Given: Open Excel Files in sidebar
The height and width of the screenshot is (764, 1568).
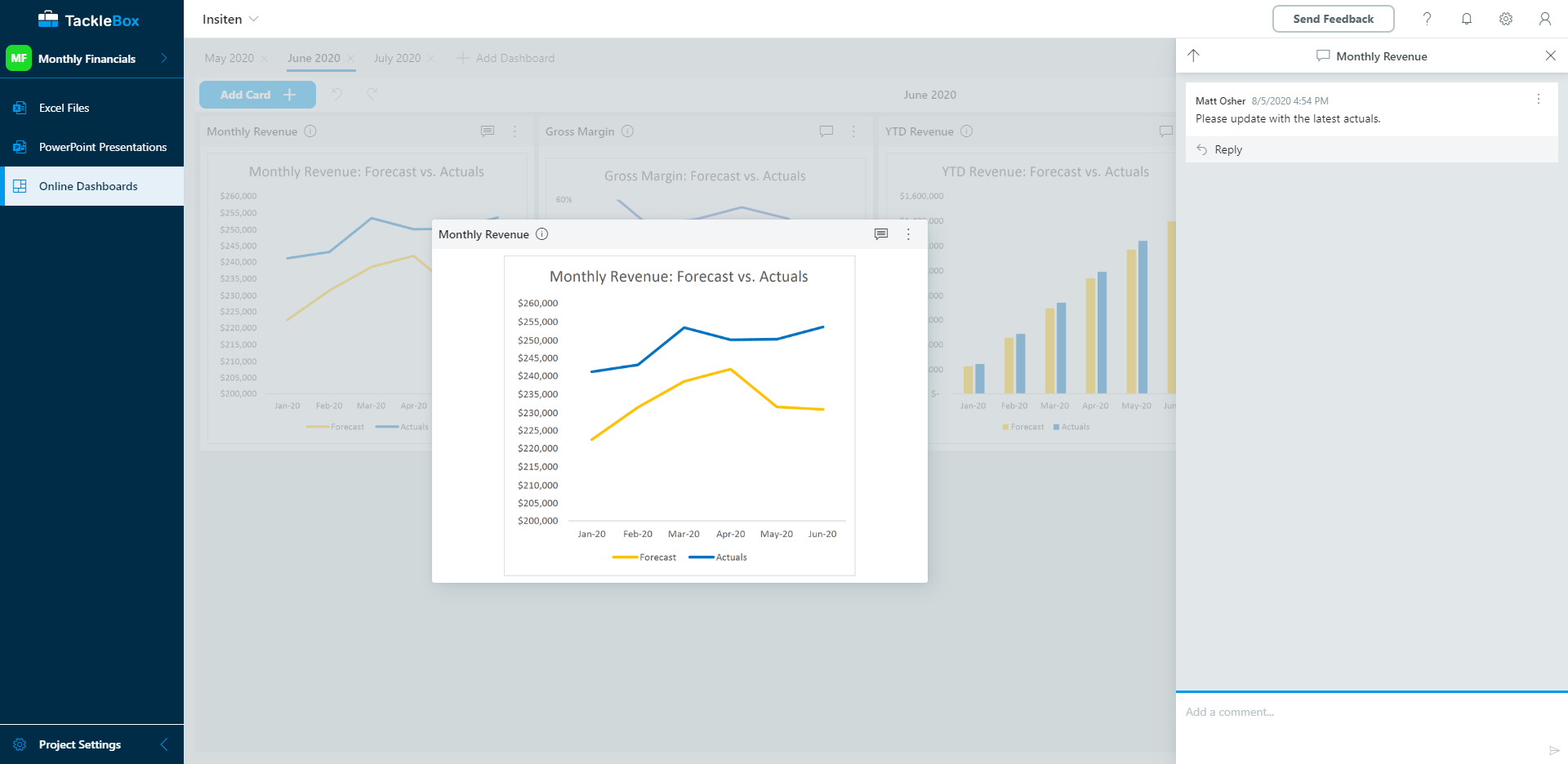Looking at the screenshot, I should coord(65,108).
